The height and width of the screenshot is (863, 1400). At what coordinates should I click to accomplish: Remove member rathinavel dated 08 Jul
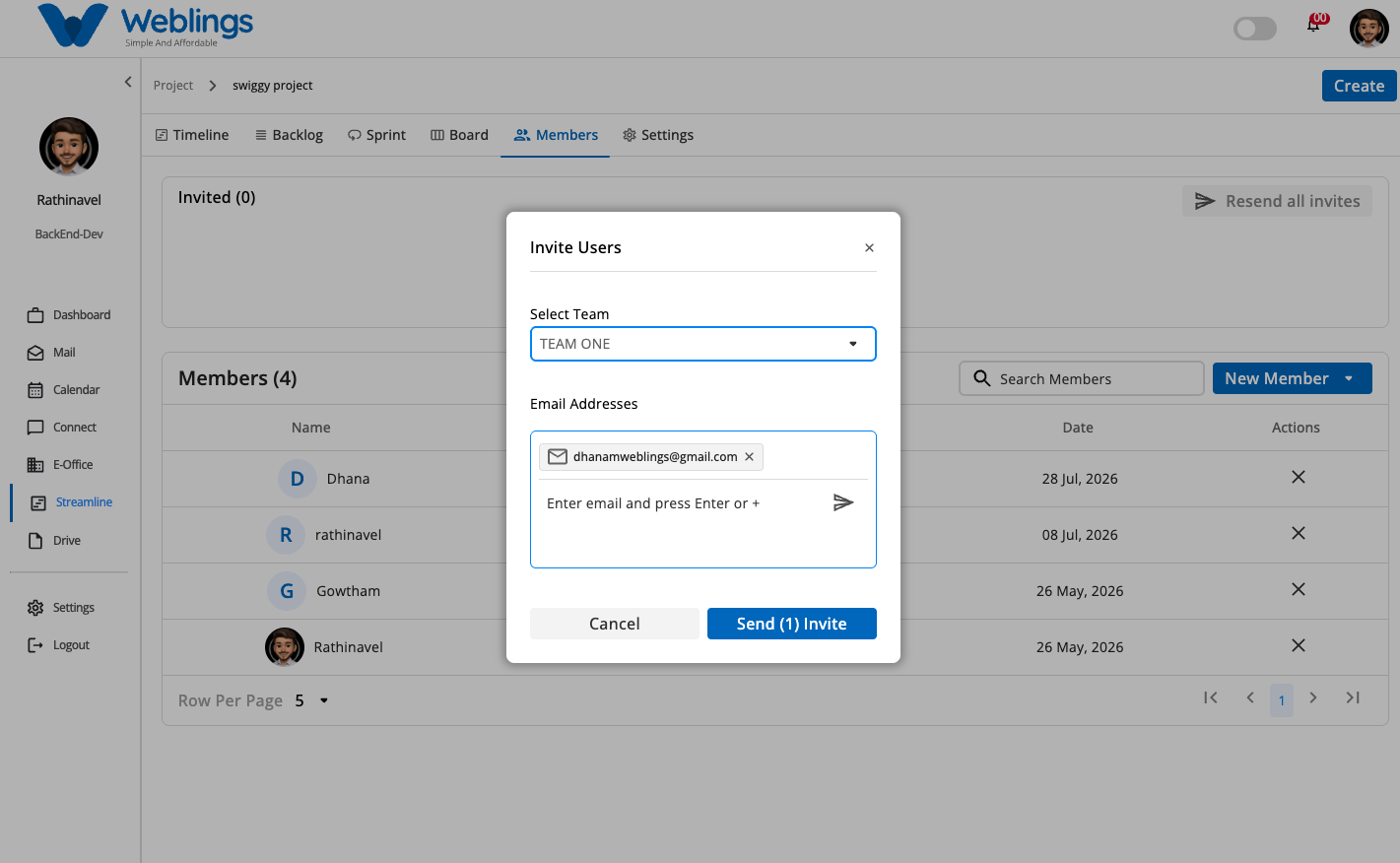coord(1299,533)
